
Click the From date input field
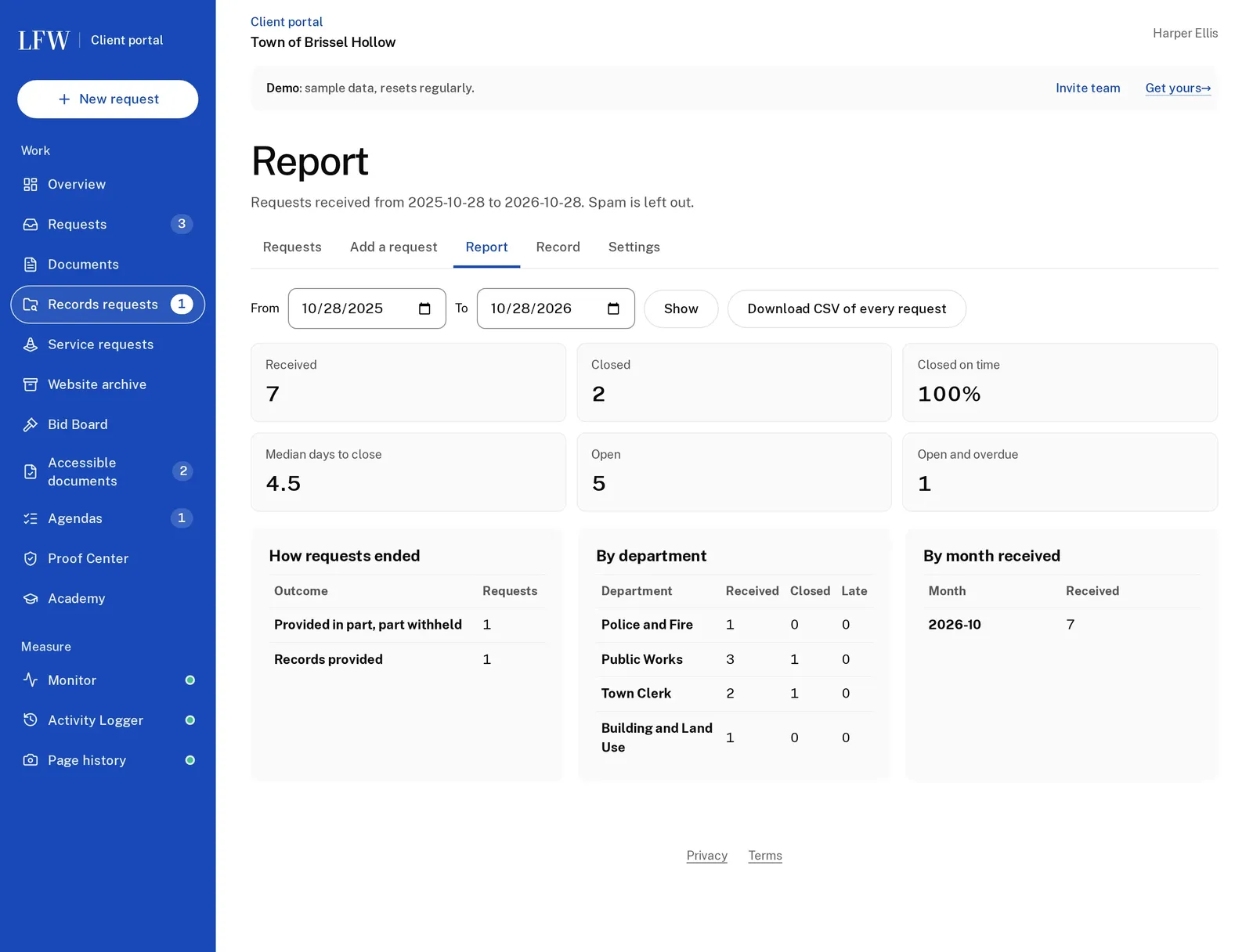point(367,308)
